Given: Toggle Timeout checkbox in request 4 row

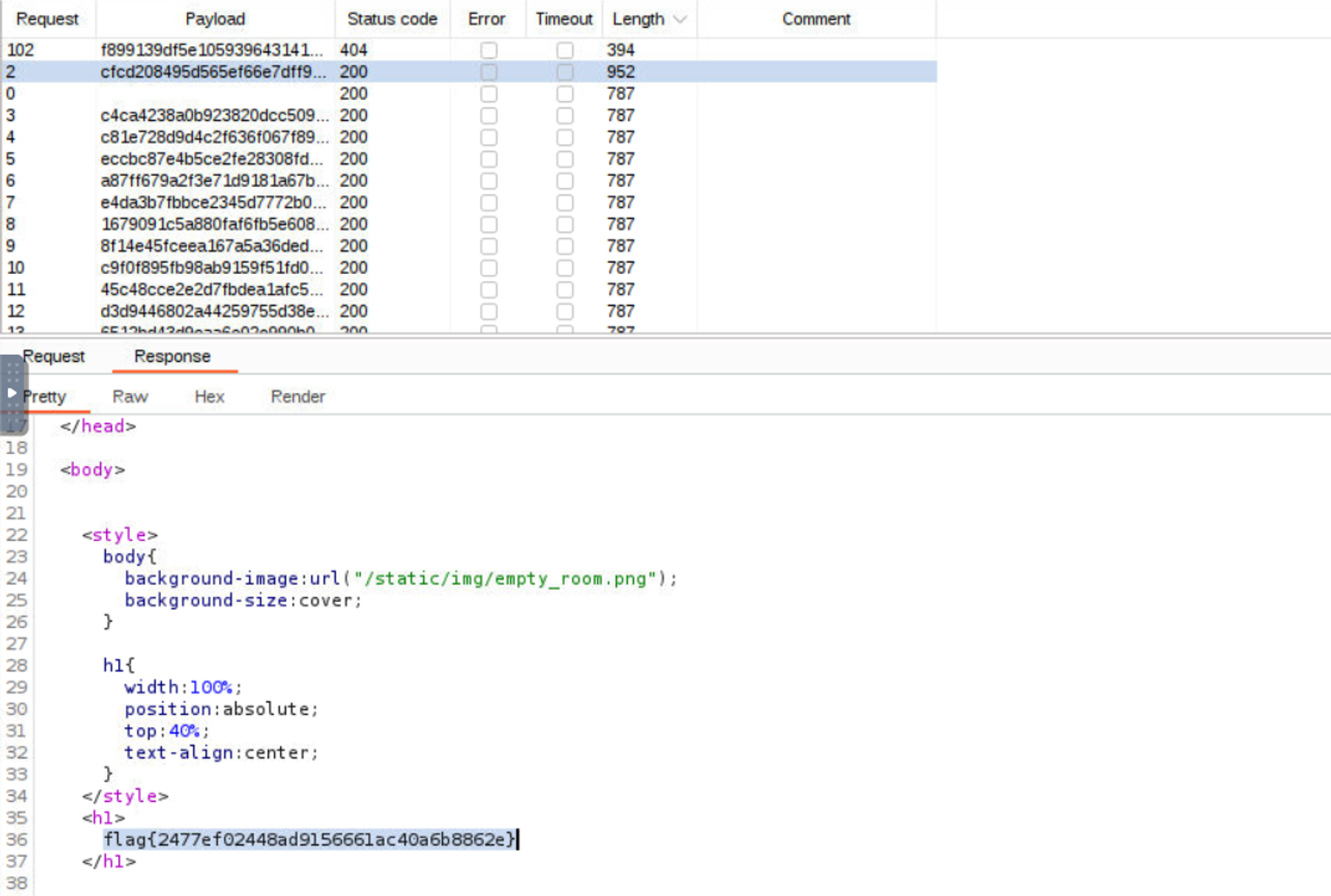Looking at the screenshot, I should (x=565, y=137).
